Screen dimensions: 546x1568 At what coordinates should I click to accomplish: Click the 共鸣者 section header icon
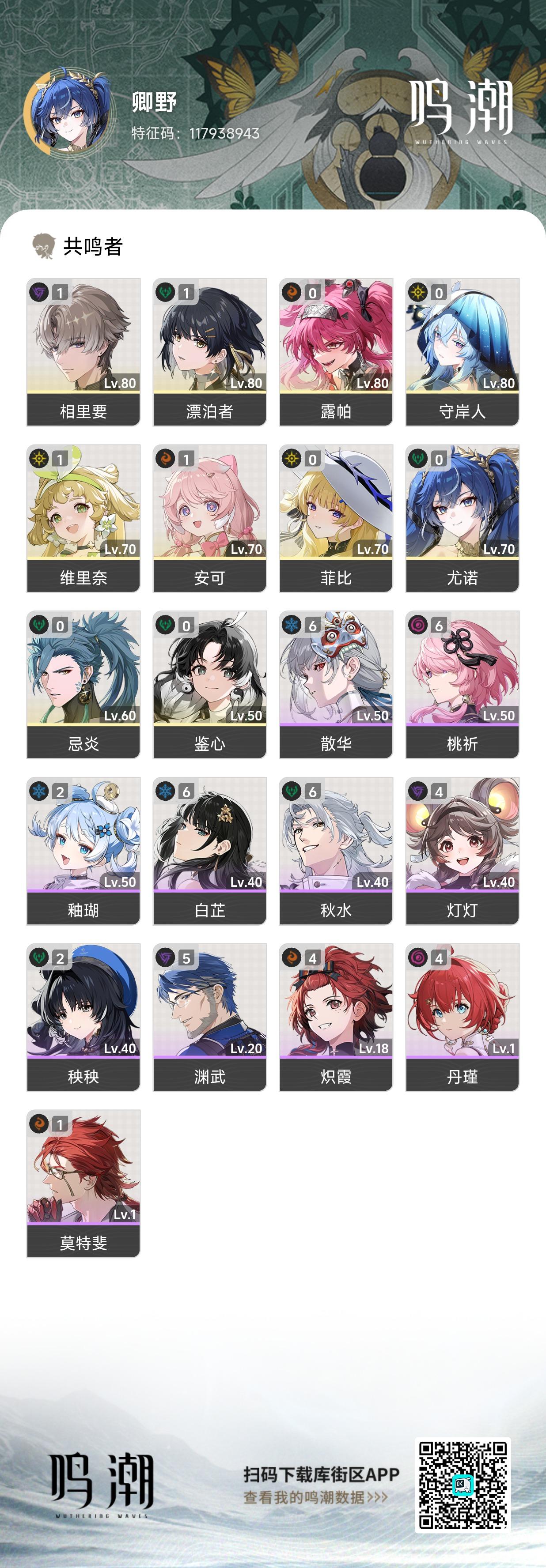[43, 246]
